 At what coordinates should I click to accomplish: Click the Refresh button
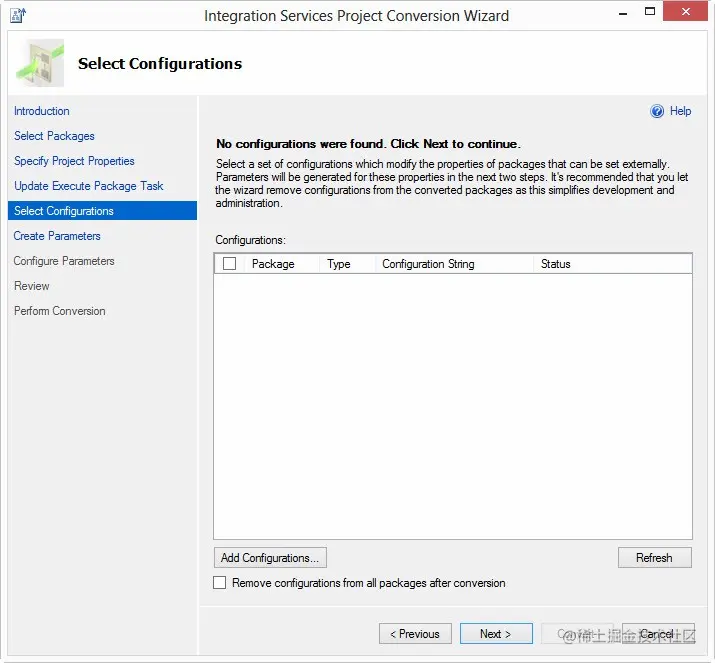(654, 558)
